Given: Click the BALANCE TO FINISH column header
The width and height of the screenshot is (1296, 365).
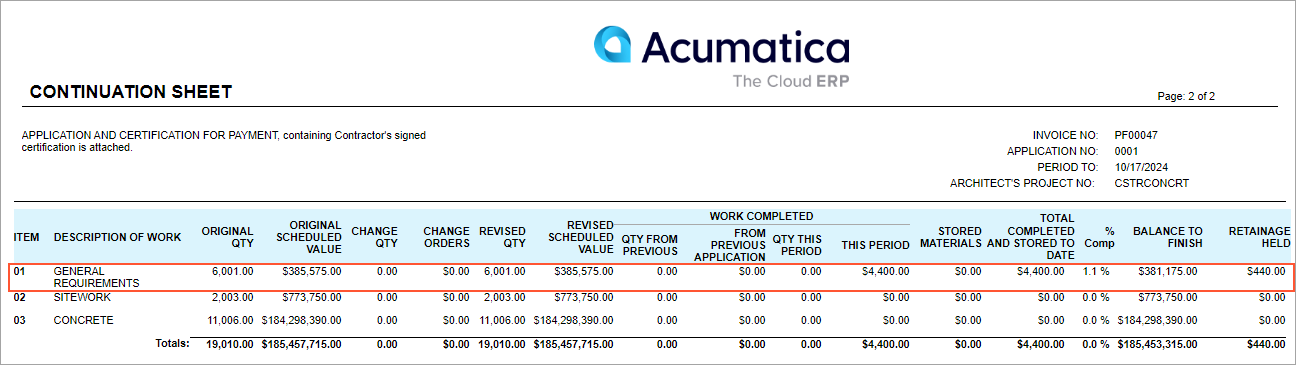Looking at the screenshot, I should pos(1168,237).
